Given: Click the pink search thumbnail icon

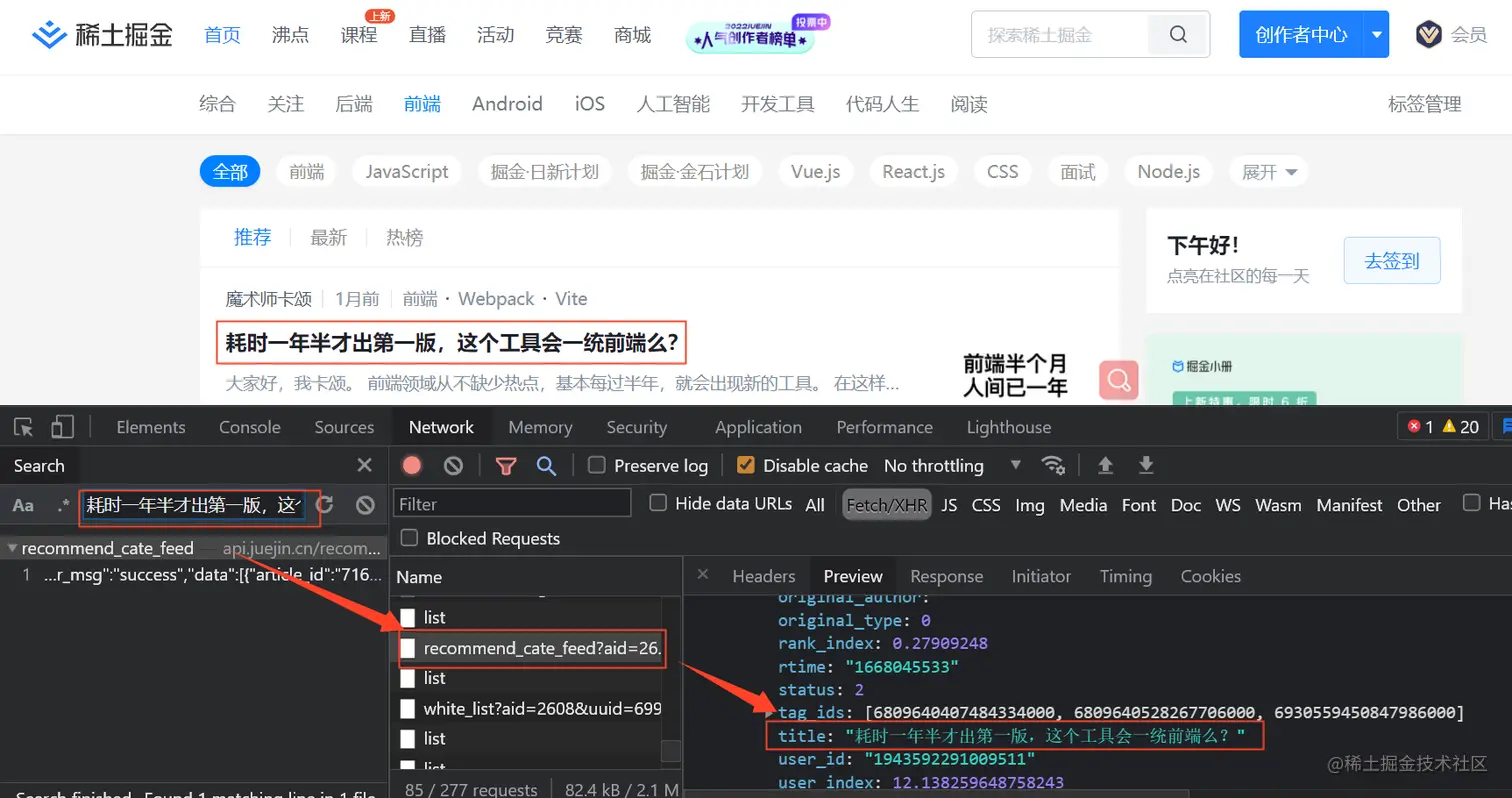Looking at the screenshot, I should (1118, 380).
